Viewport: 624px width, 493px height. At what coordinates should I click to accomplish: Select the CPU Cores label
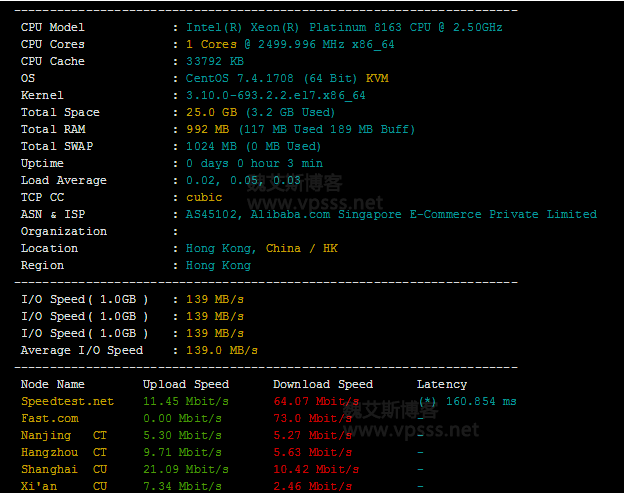click(x=53, y=44)
